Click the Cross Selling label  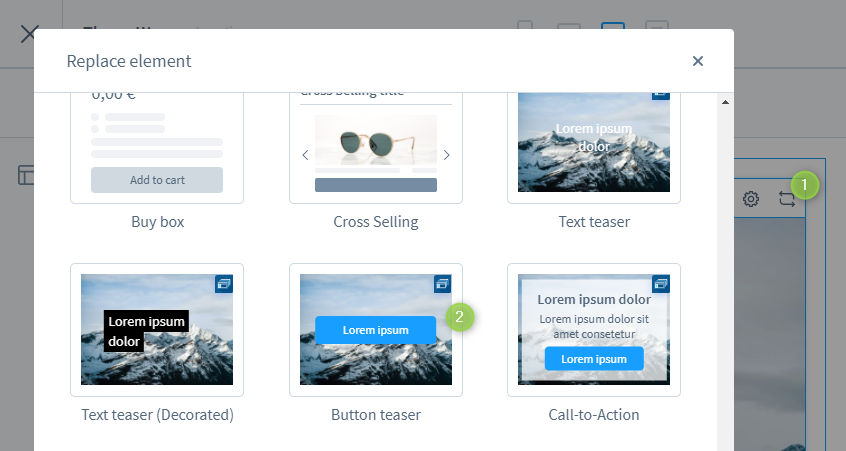376,222
